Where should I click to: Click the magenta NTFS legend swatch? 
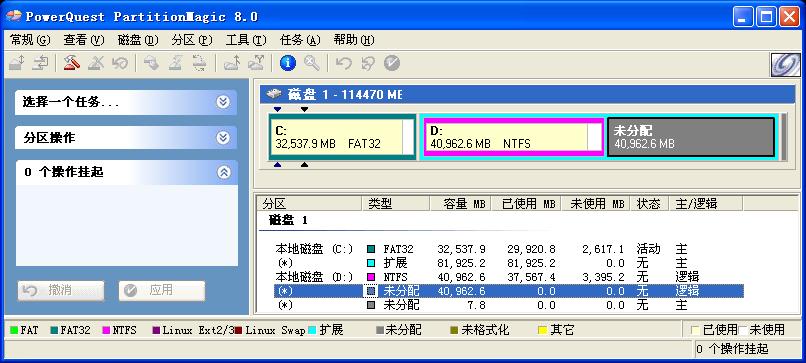click(x=106, y=330)
